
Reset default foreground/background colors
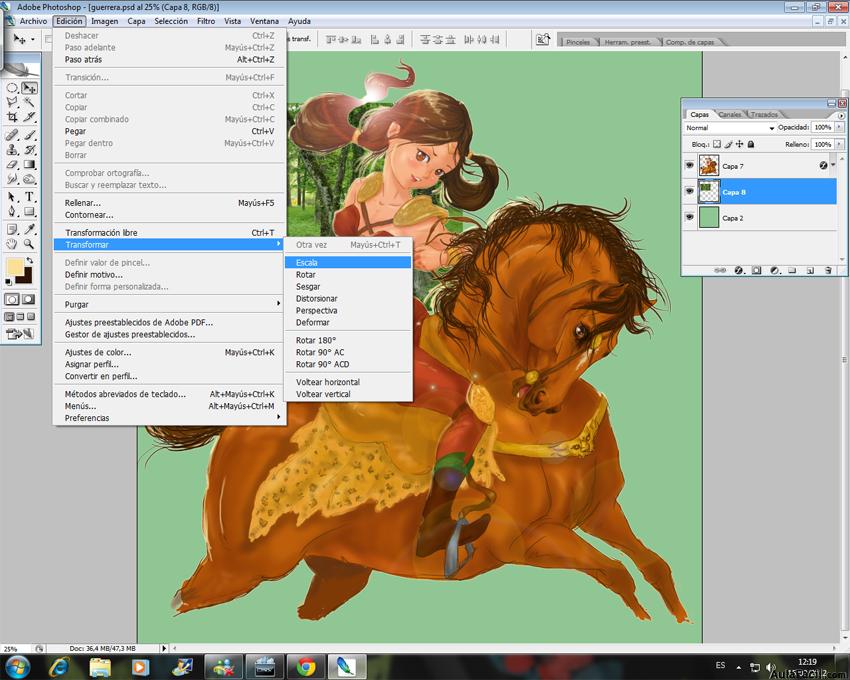8,282
